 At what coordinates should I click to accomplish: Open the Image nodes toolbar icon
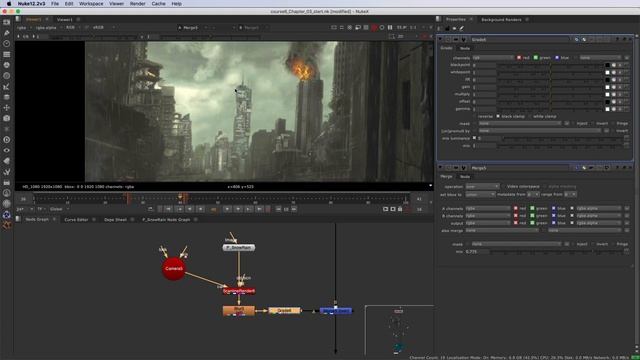[x=7, y=22]
